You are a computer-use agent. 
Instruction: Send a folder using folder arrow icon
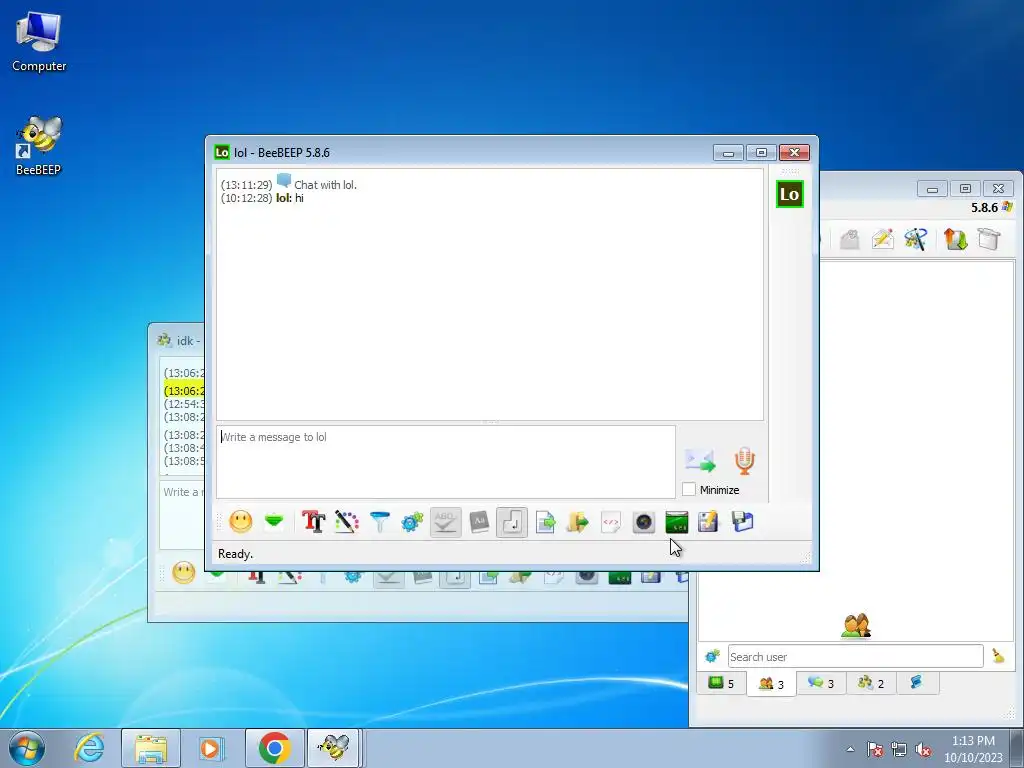pos(577,522)
